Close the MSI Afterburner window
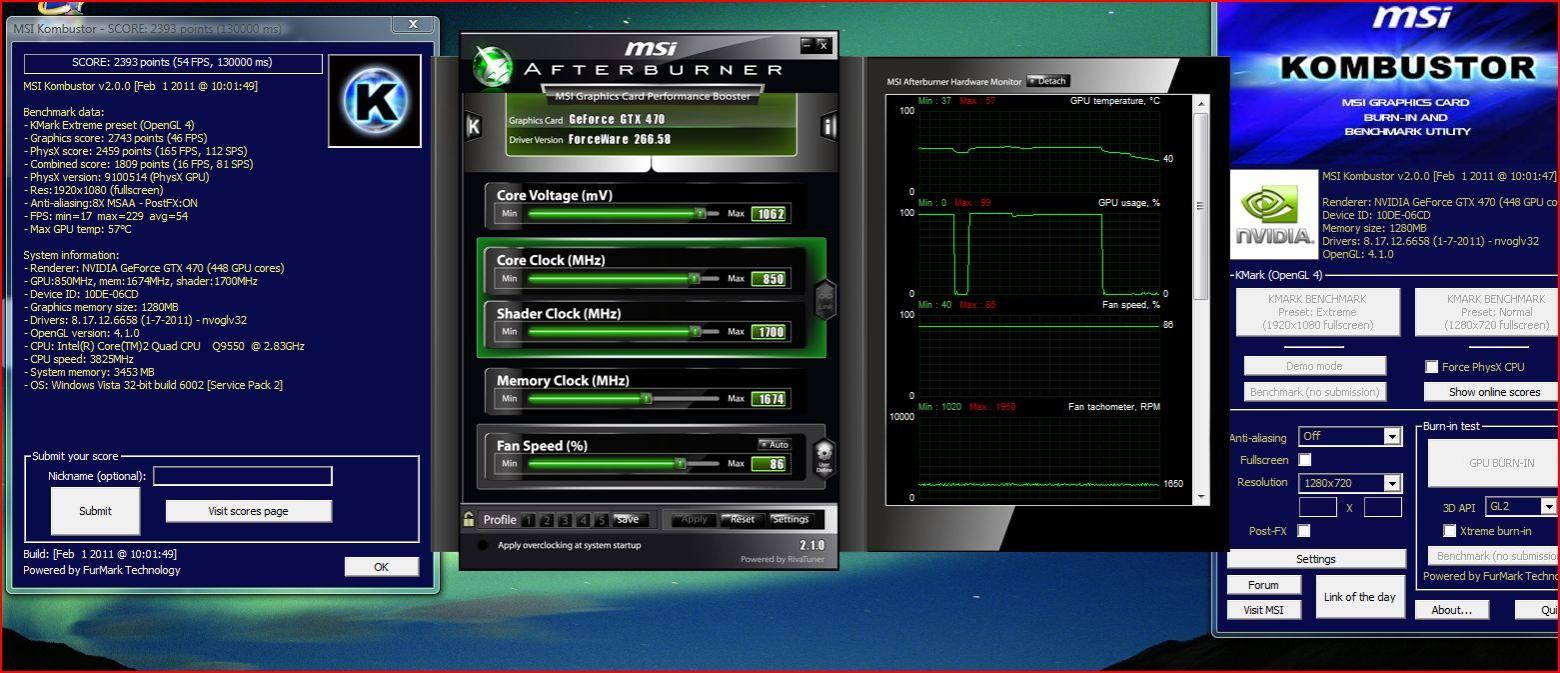The image size is (1560, 673). pyautogui.click(x=823, y=45)
